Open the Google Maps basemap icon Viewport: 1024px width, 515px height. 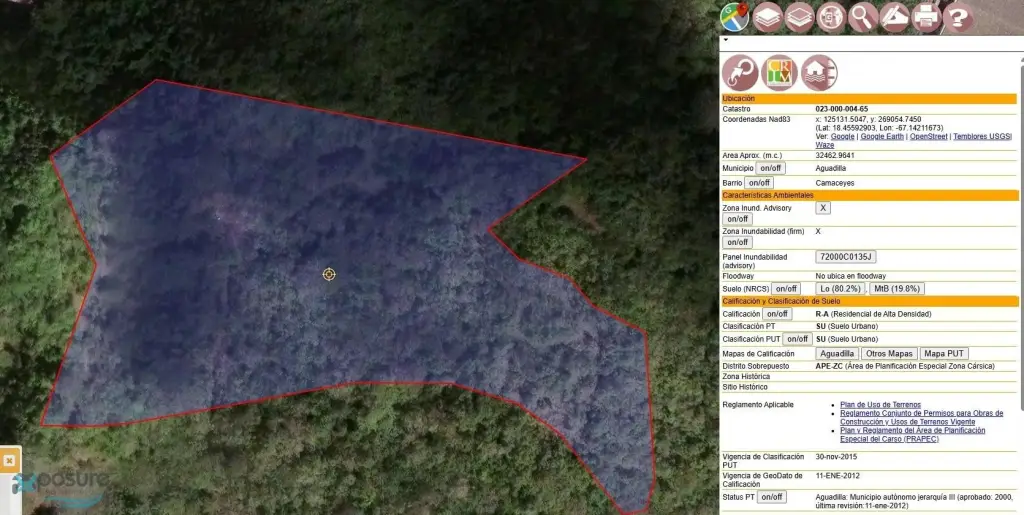coord(735,17)
